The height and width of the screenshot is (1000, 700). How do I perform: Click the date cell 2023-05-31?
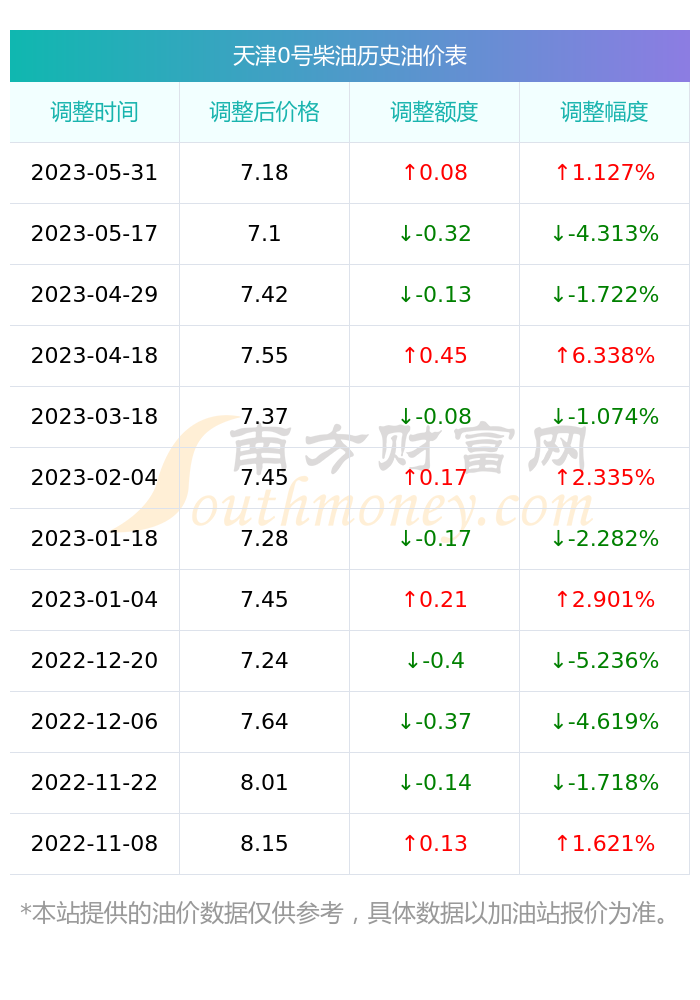[x=94, y=173]
